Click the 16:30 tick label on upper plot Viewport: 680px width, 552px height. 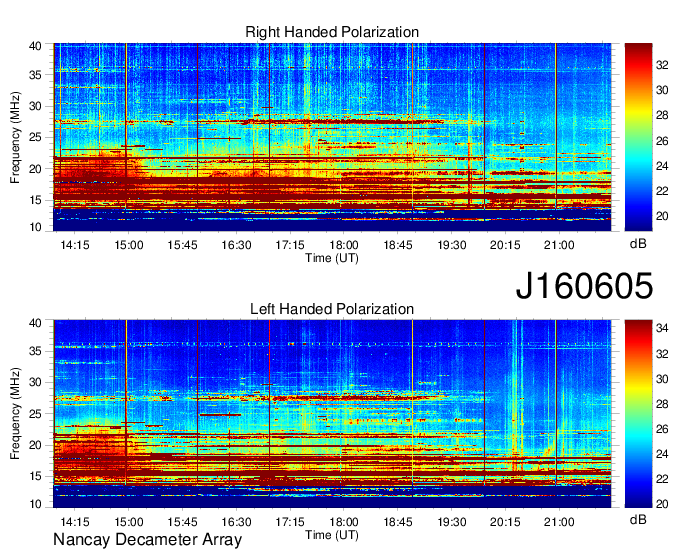click(236, 245)
